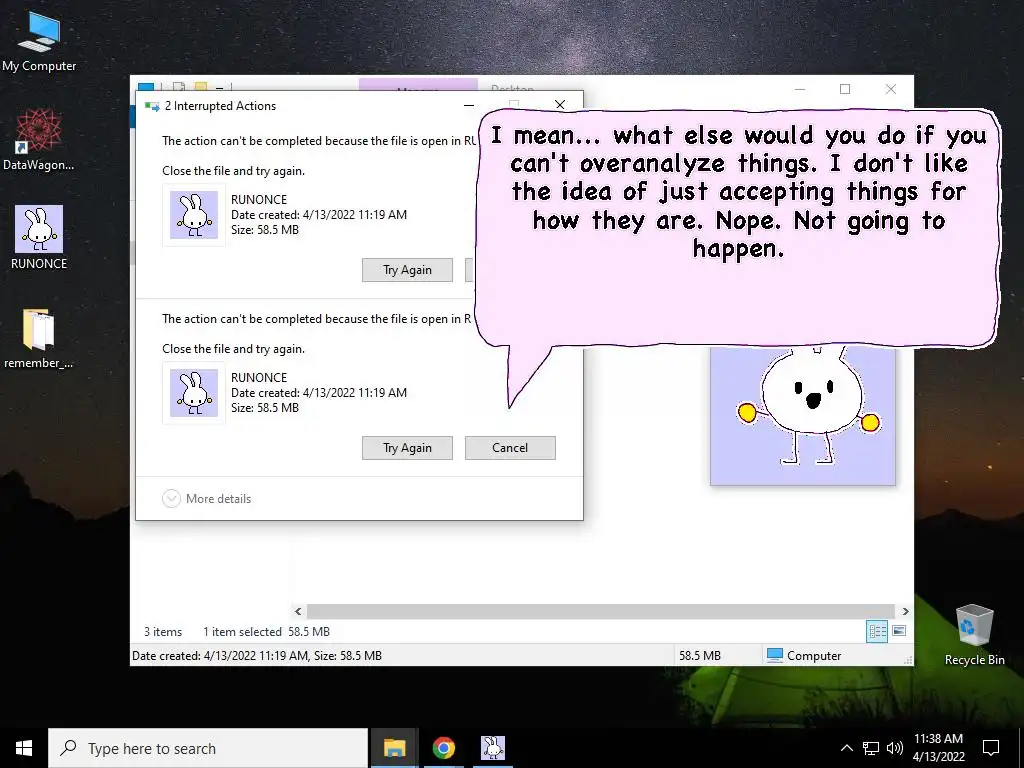Viewport: 1024px width, 768px height.
Task: Open the volume control in the tray
Action: (x=895, y=748)
